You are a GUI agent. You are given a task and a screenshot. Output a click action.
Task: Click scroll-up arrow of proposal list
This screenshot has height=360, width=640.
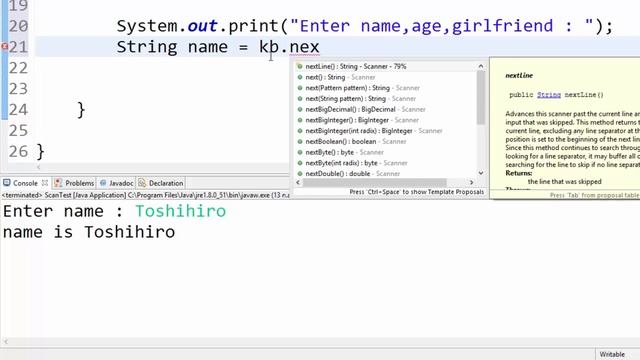(x=481, y=66)
